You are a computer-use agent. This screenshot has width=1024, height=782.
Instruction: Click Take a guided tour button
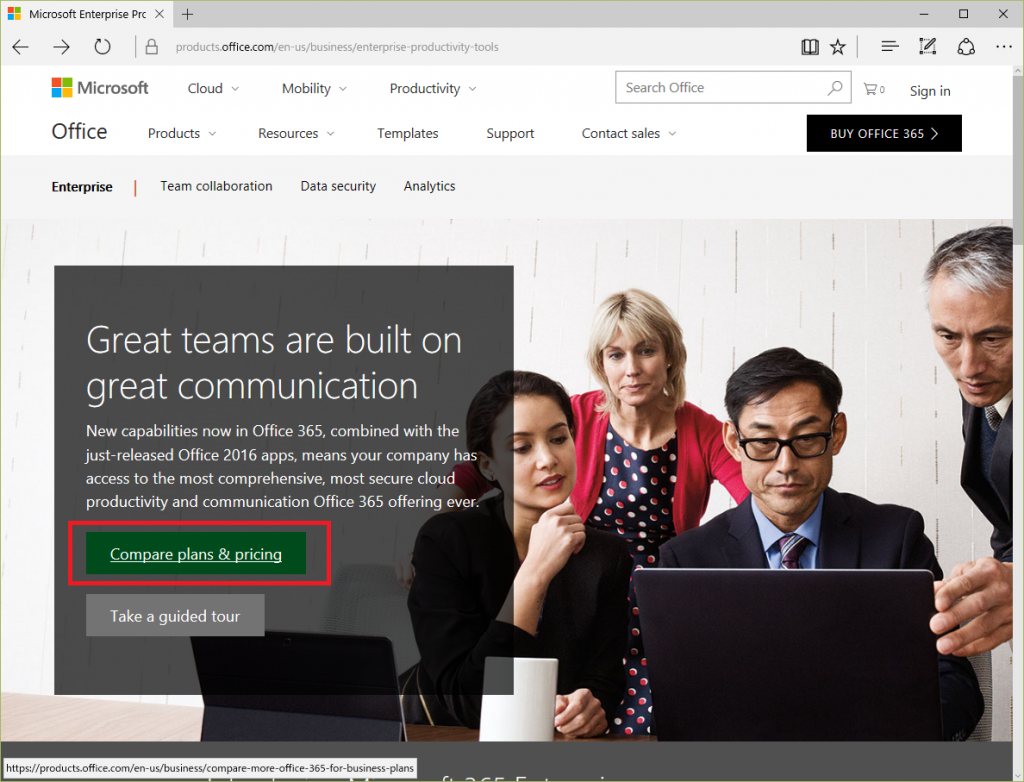(175, 615)
